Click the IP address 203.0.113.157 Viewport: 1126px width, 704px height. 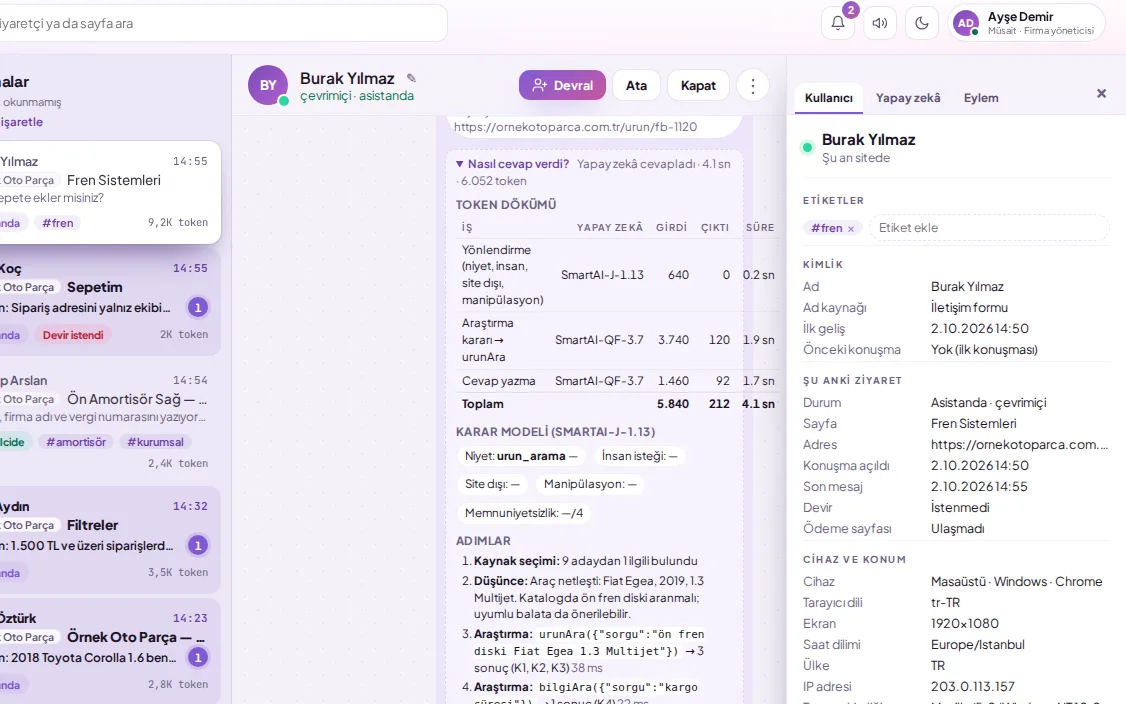pyautogui.click(x=972, y=687)
